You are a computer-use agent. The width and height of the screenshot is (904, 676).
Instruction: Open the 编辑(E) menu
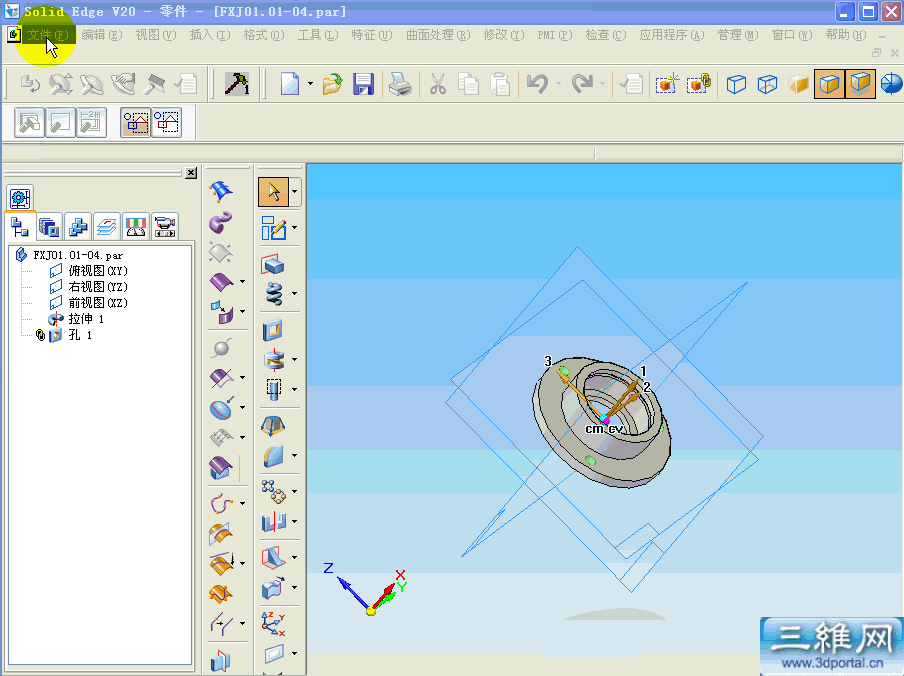point(101,35)
